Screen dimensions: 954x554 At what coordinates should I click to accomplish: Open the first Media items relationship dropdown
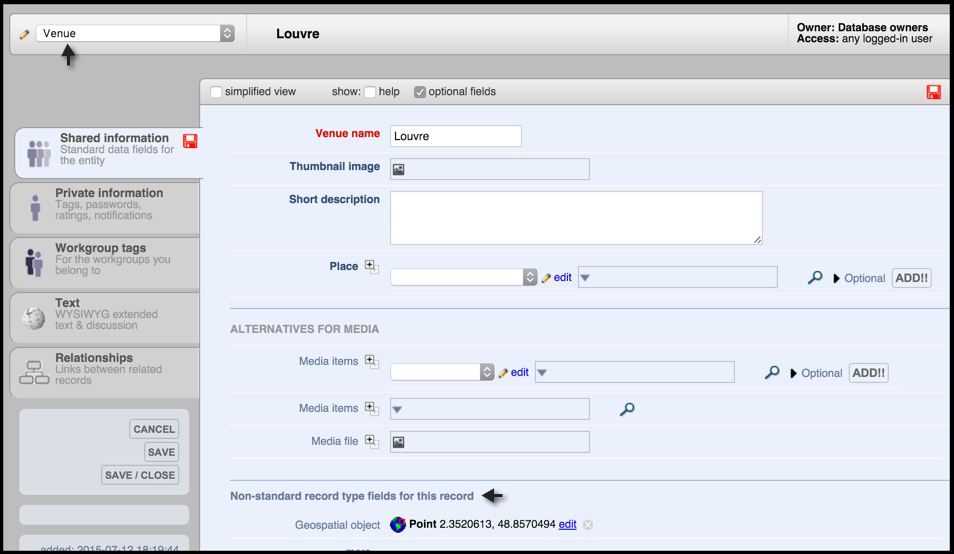click(442, 372)
